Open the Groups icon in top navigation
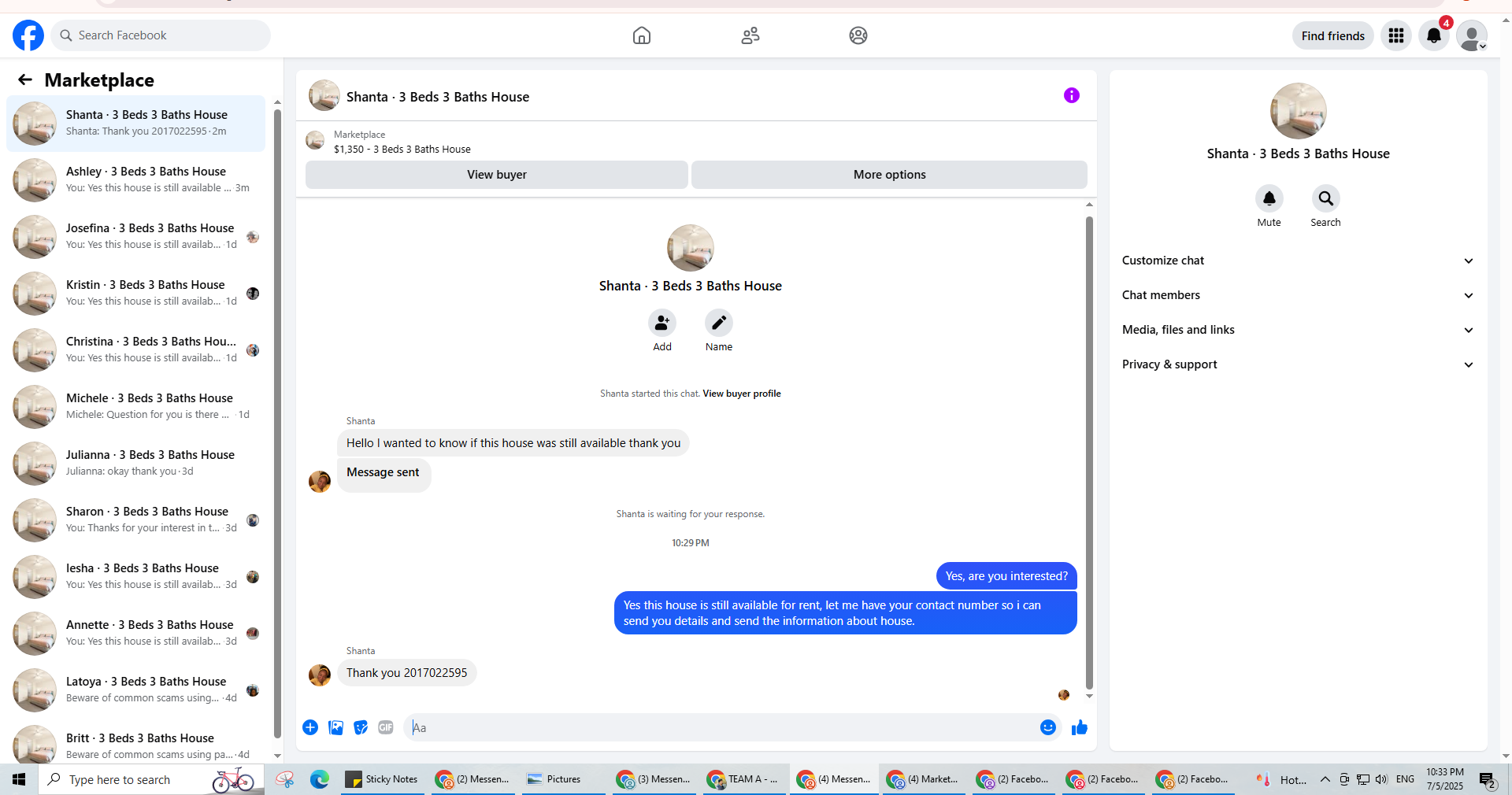 pos(858,35)
